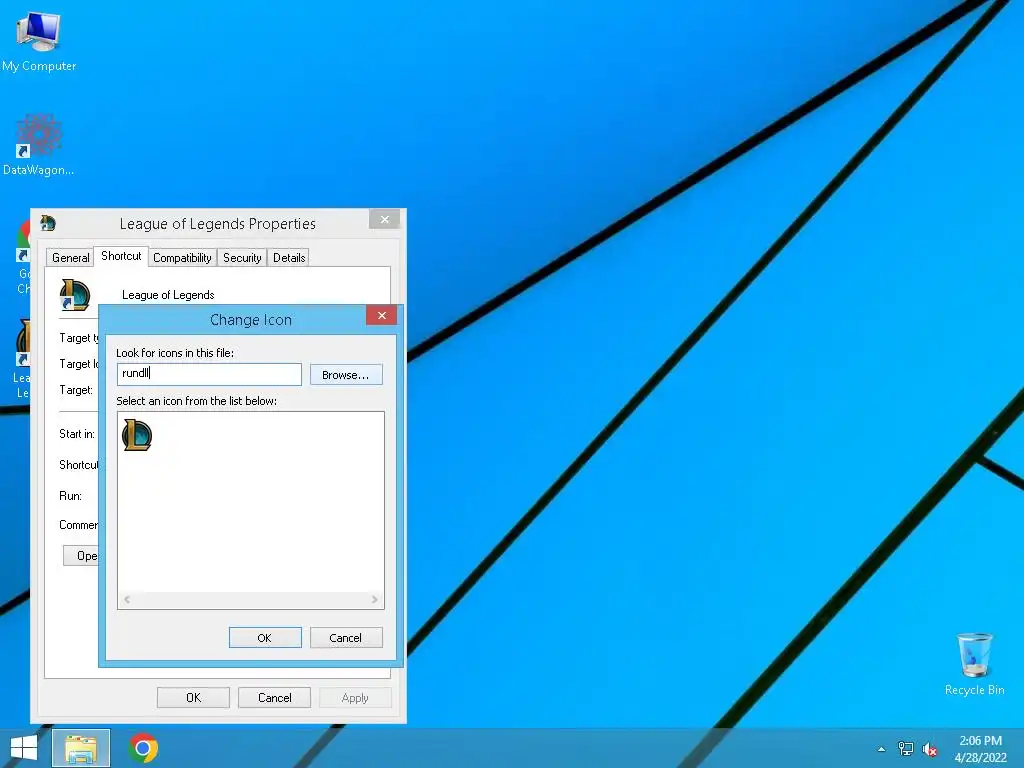Click the partially hidden League desktop shortcut

point(23,359)
